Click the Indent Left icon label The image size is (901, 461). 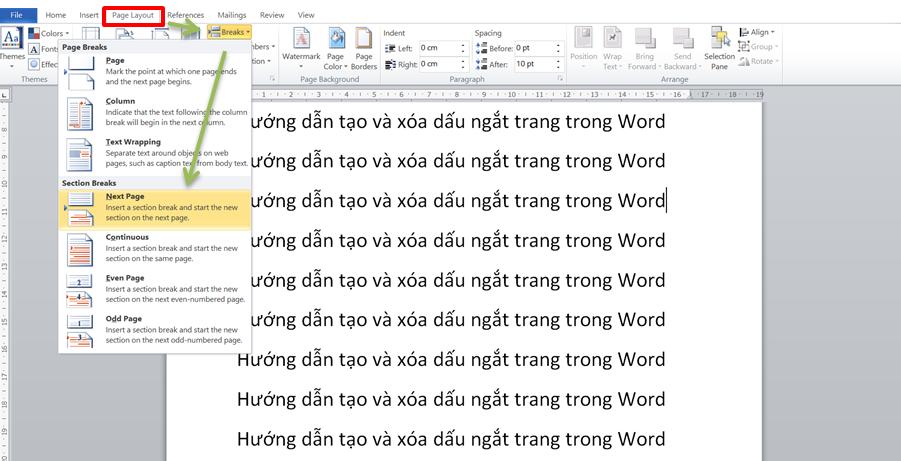coord(400,48)
